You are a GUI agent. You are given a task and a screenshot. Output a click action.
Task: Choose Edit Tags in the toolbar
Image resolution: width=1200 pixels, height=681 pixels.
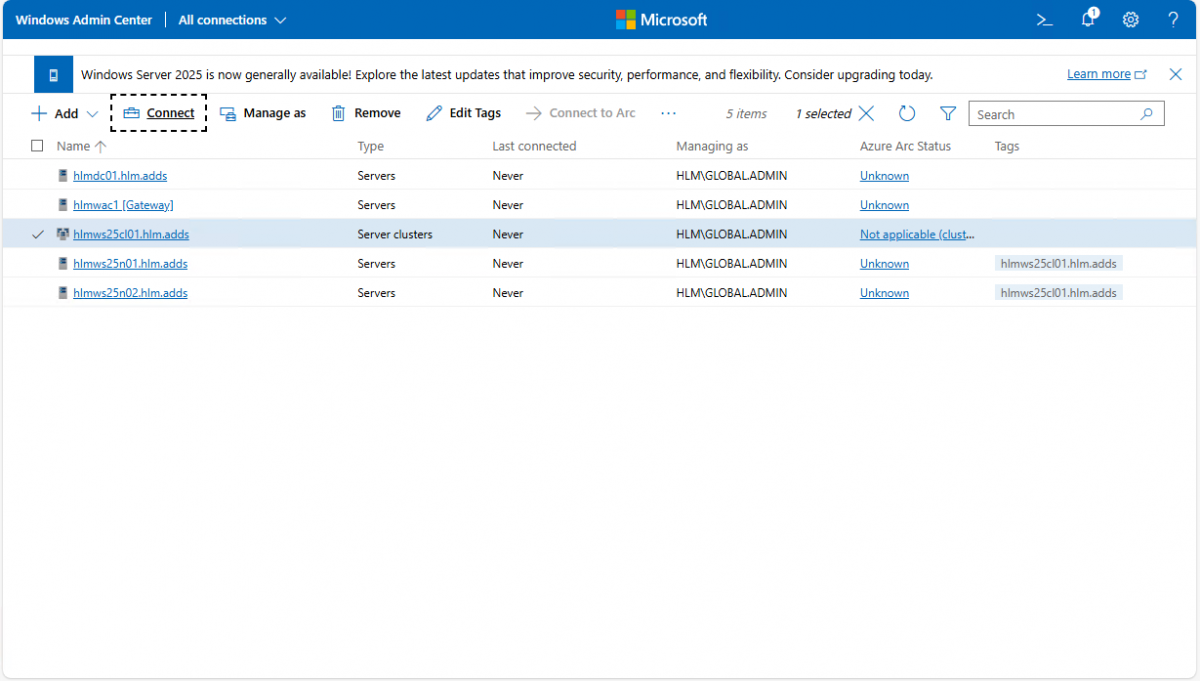click(464, 114)
